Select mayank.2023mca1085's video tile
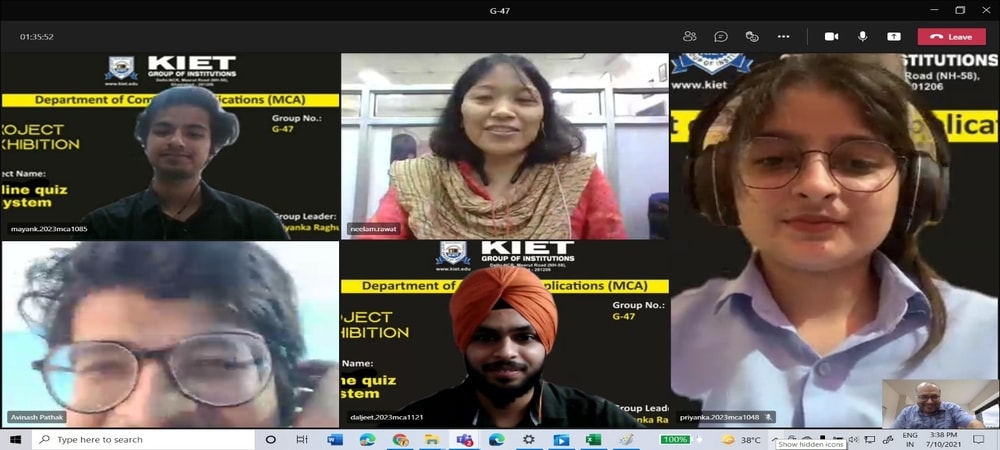1000x450 pixels. [170, 145]
